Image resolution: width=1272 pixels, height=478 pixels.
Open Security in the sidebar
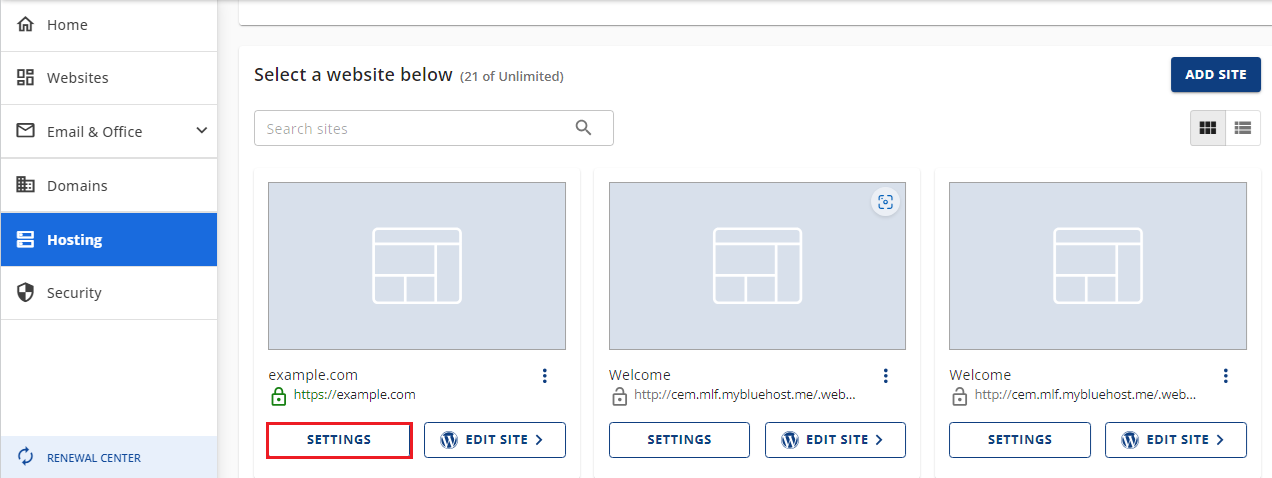click(x=108, y=293)
